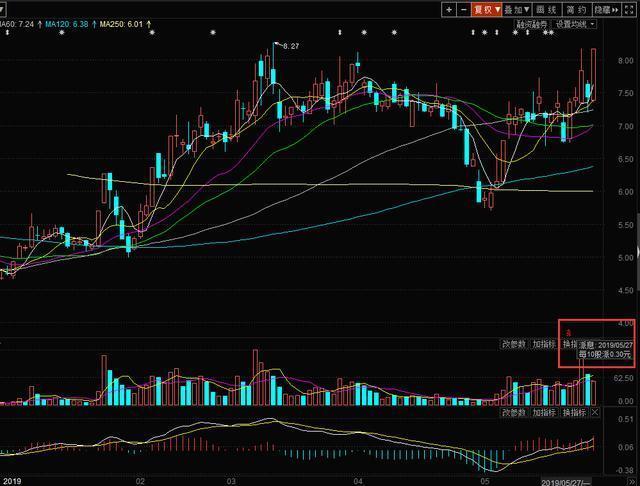
Task: Open the 叠加 overlay dropdown
Action: tap(517, 10)
